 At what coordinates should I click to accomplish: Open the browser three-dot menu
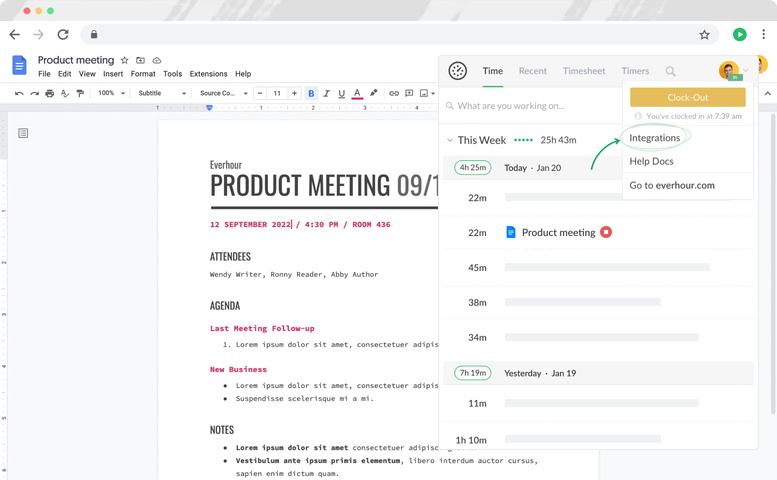[763, 34]
